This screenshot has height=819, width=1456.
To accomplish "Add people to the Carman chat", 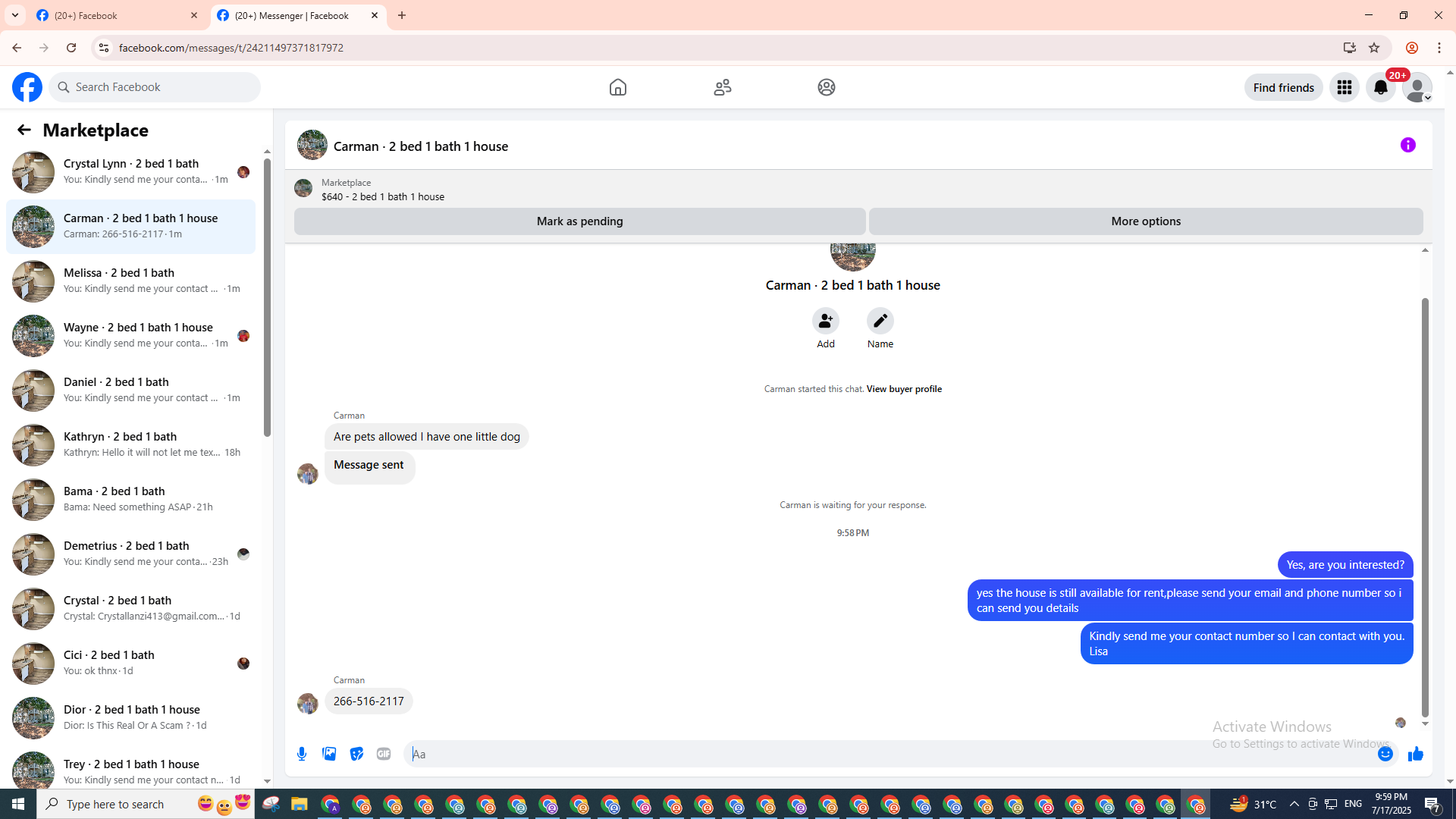I will (x=826, y=322).
